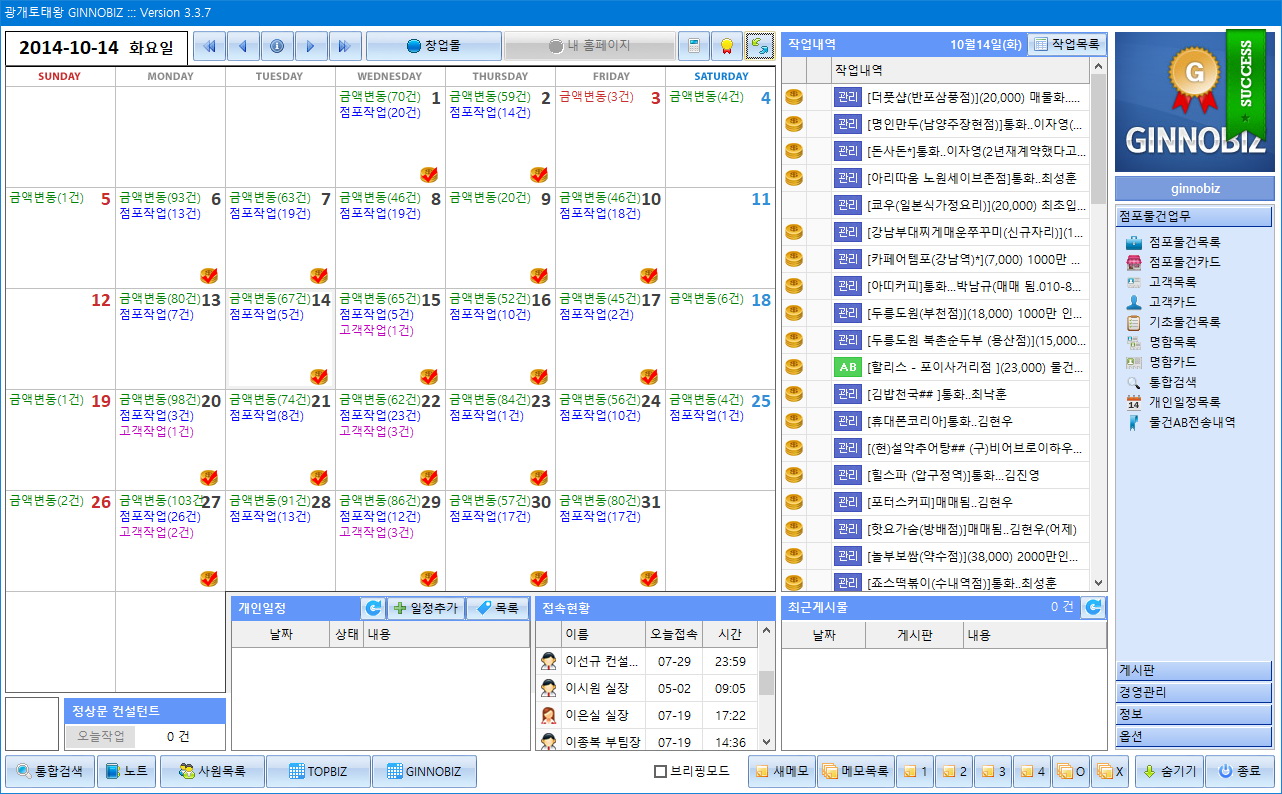Screen dimensions: 1282x794
Task: Click the refresh icon in 개인일정 panel
Action: click(373, 608)
